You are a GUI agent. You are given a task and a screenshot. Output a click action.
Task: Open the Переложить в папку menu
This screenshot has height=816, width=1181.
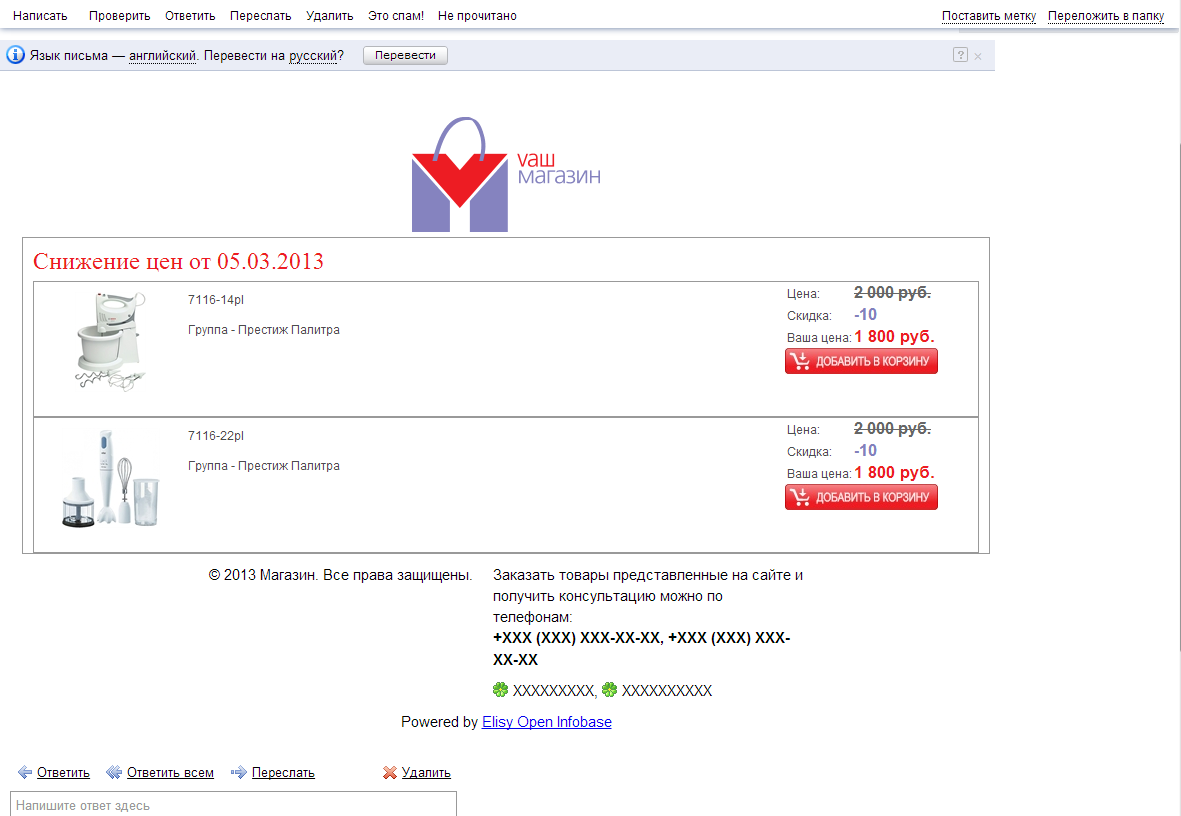1105,16
